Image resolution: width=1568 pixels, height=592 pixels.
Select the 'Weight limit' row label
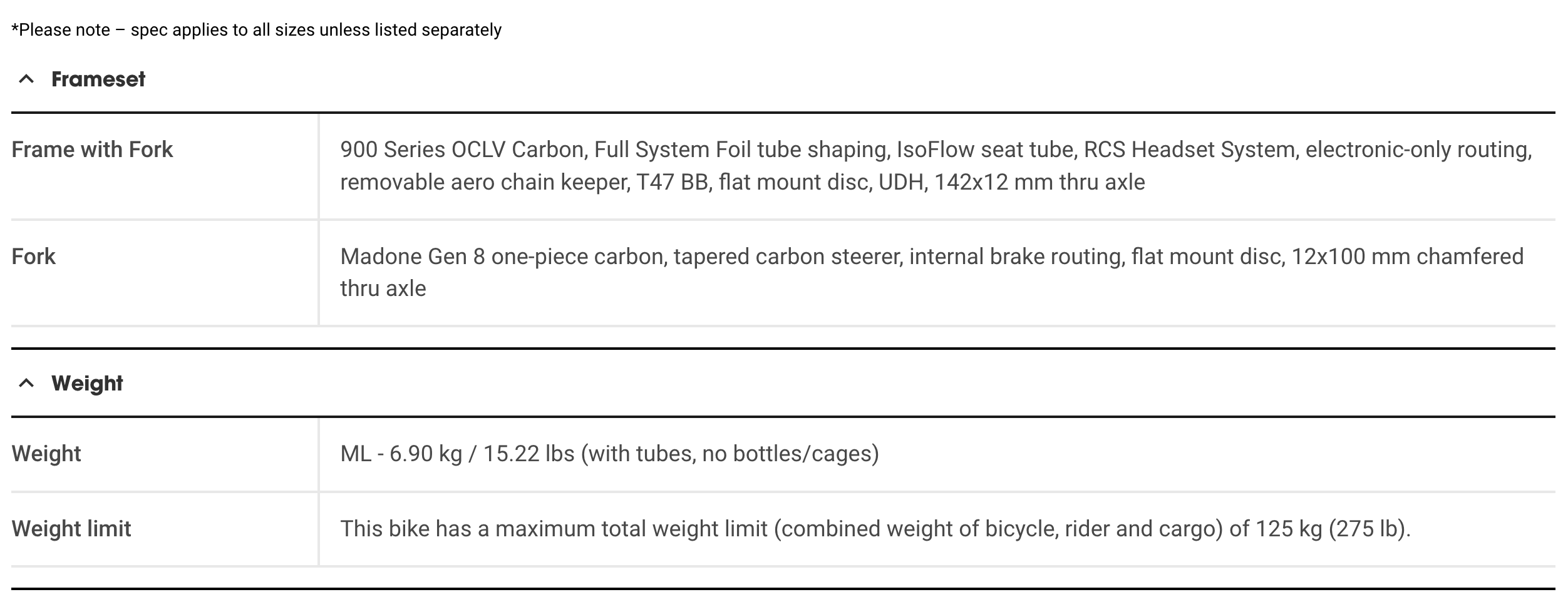click(x=71, y=529)
